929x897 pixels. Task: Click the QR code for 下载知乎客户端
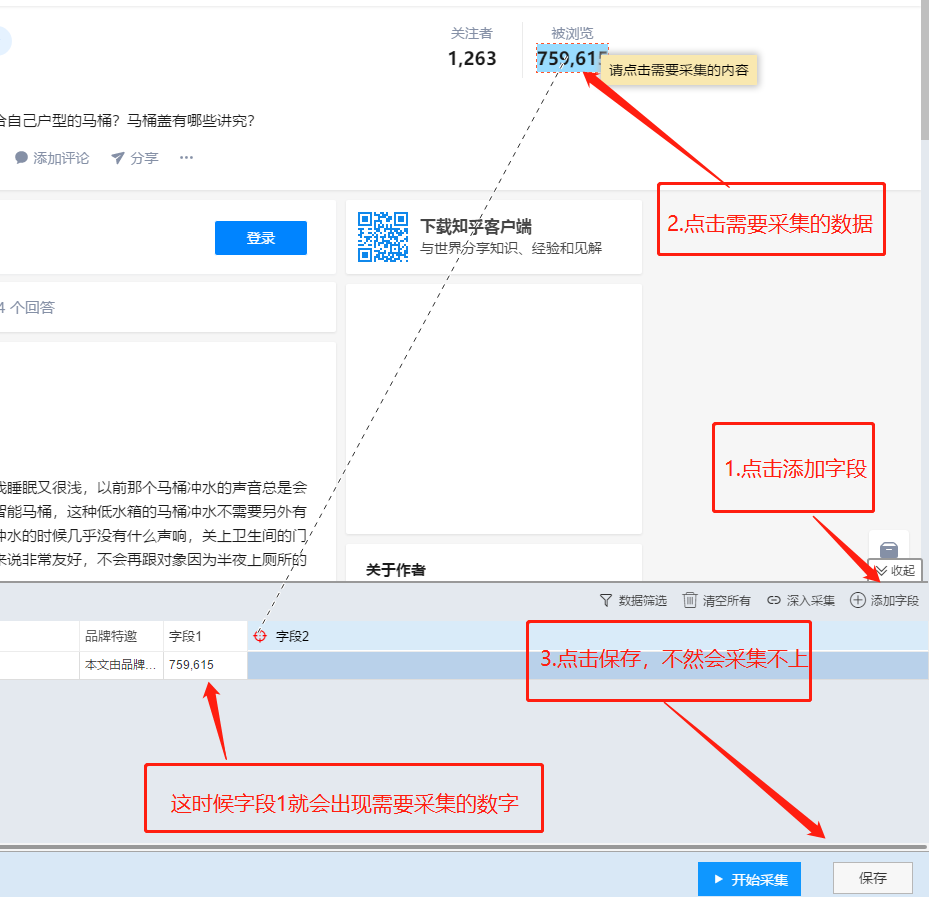tap(383, 237)
